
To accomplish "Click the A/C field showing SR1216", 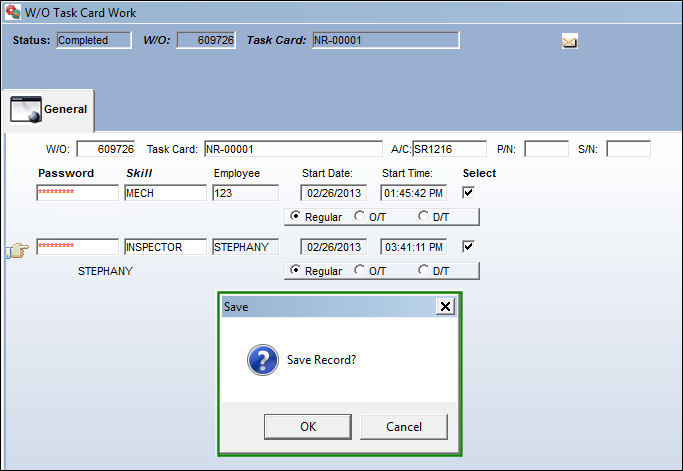I will point(449,149).
